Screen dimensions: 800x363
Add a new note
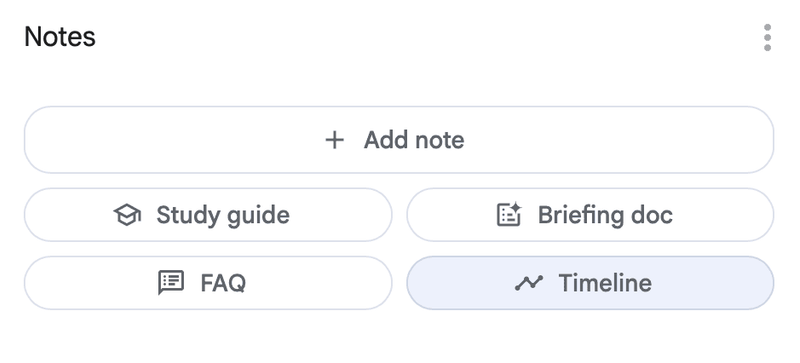click(x=399, y=140)
